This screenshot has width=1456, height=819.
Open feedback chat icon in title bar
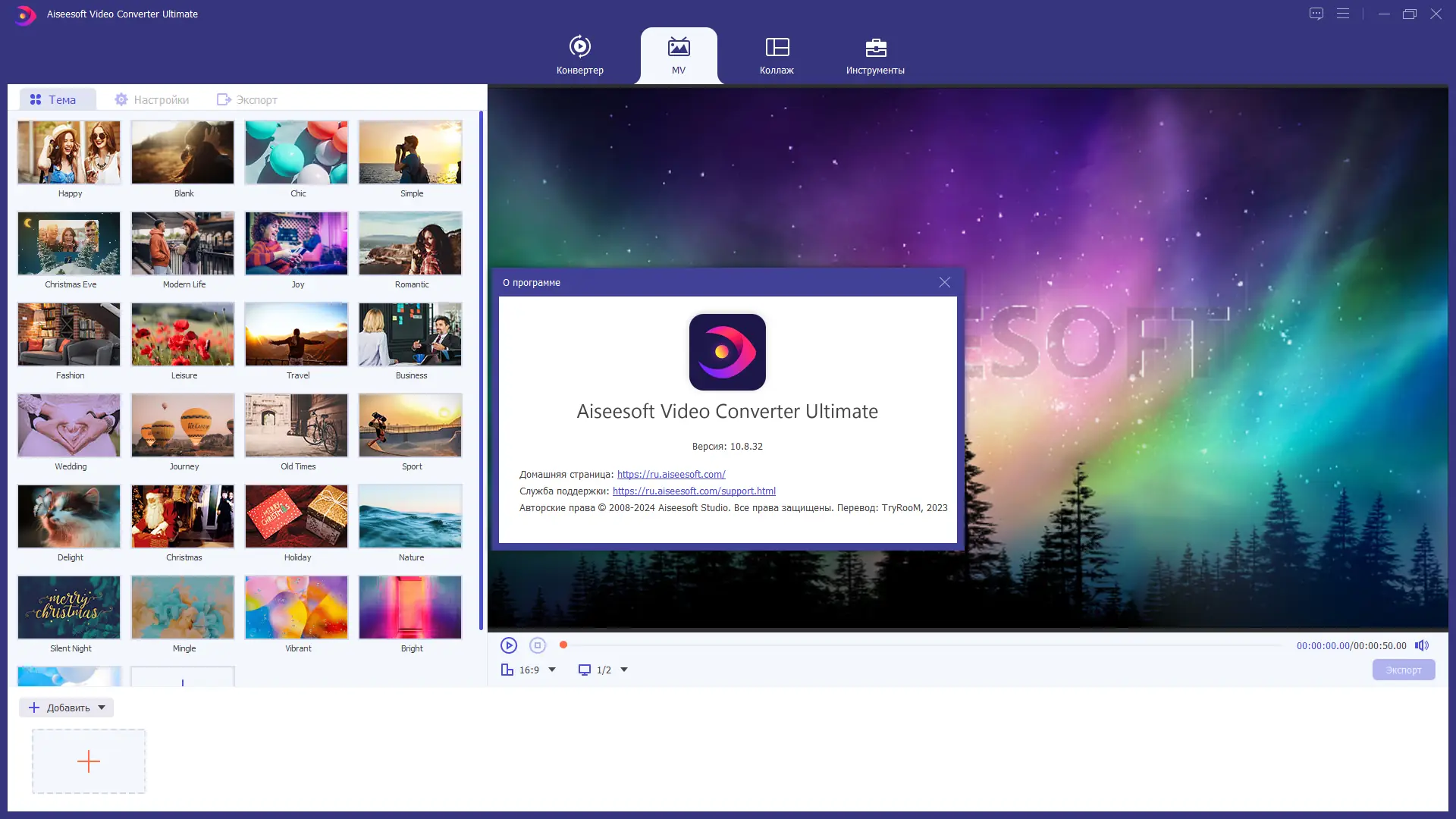(1316, 14)
